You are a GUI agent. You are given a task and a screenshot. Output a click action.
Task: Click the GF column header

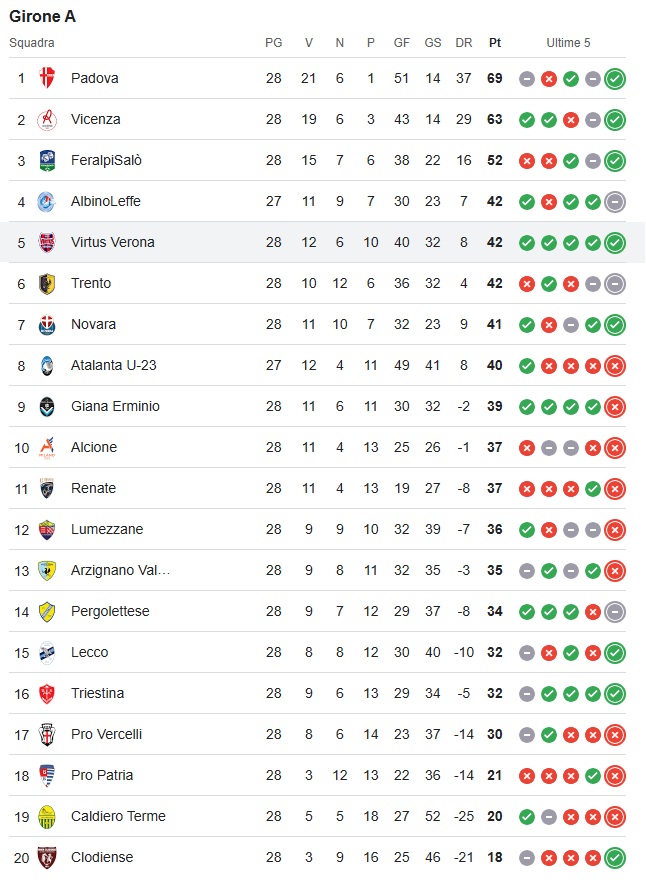point(402,43)
